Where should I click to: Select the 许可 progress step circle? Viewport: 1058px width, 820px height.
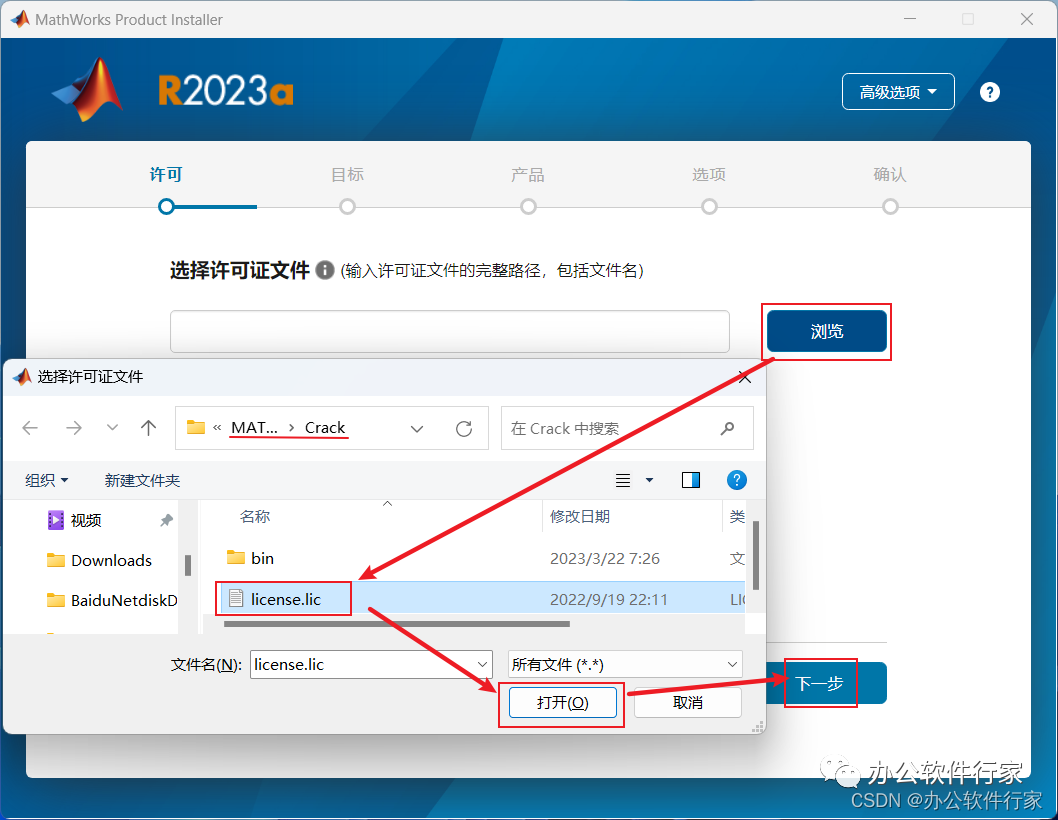click(166, 207)
